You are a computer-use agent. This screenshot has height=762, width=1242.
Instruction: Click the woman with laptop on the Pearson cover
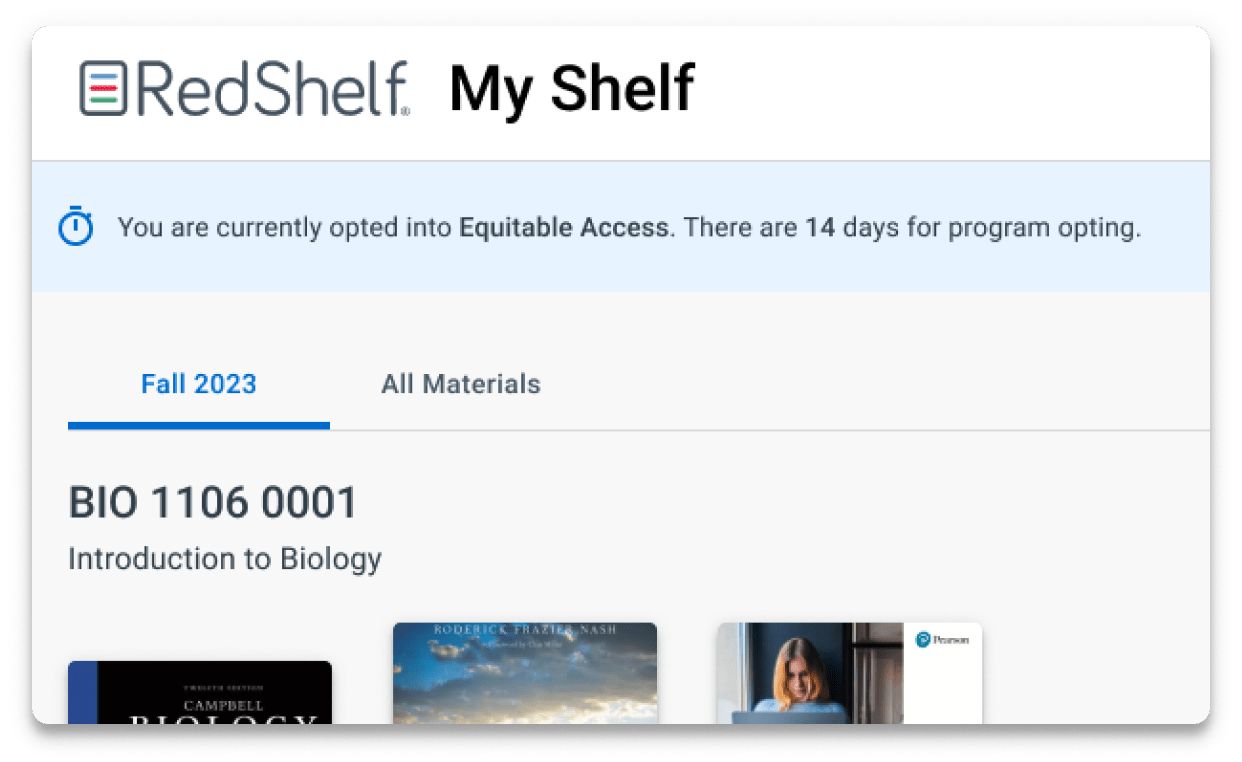800,685
